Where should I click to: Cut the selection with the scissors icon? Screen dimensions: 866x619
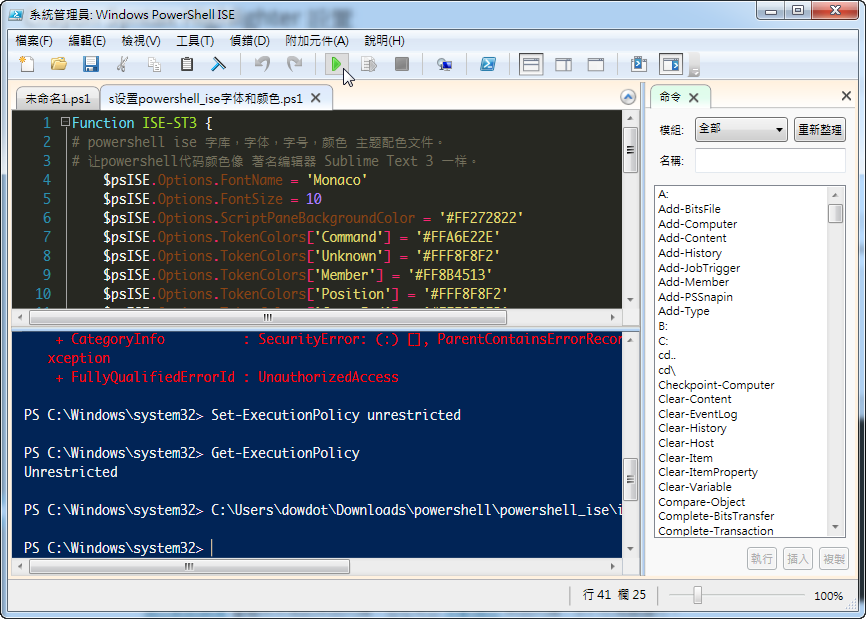point(123,64)
